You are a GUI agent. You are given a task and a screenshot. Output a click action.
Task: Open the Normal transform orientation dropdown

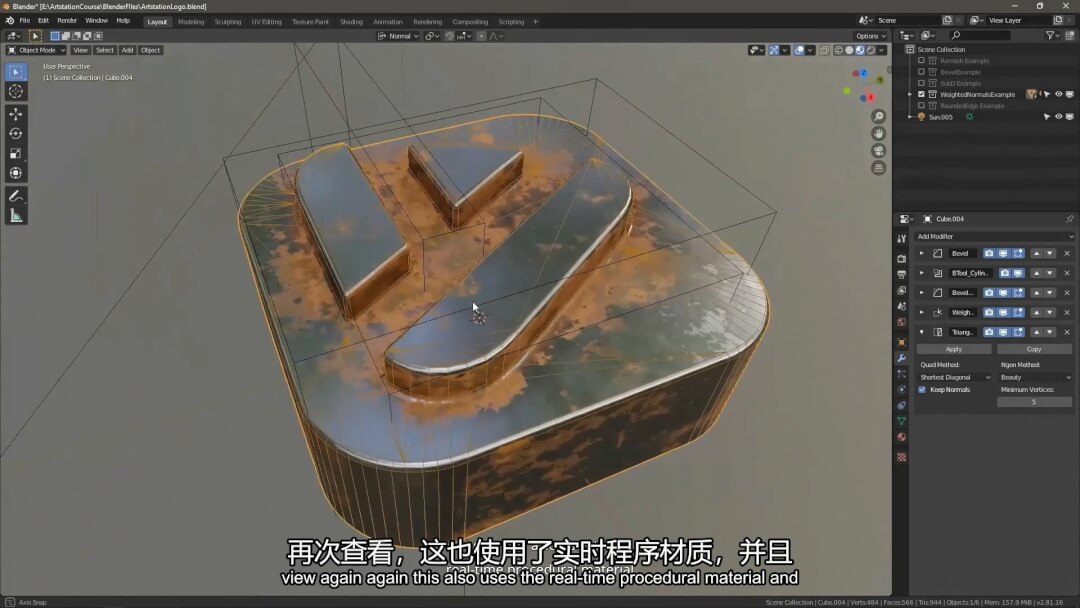398,36
